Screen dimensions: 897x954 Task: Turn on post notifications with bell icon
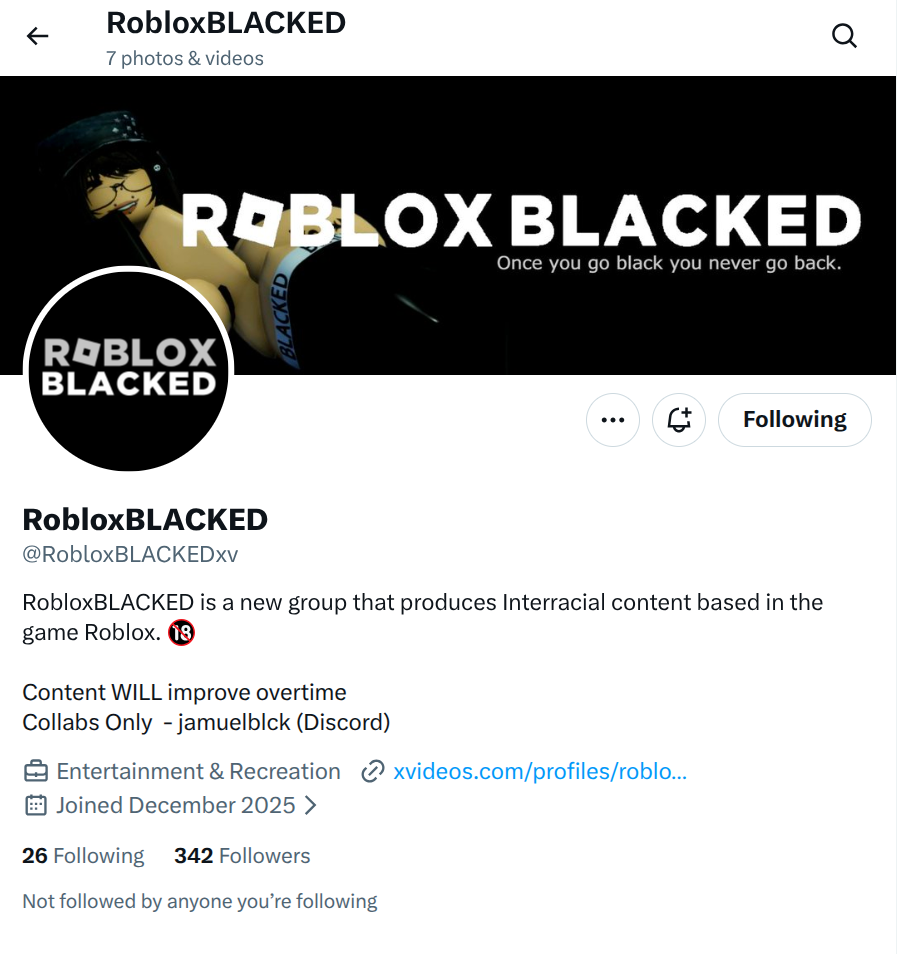679,420
